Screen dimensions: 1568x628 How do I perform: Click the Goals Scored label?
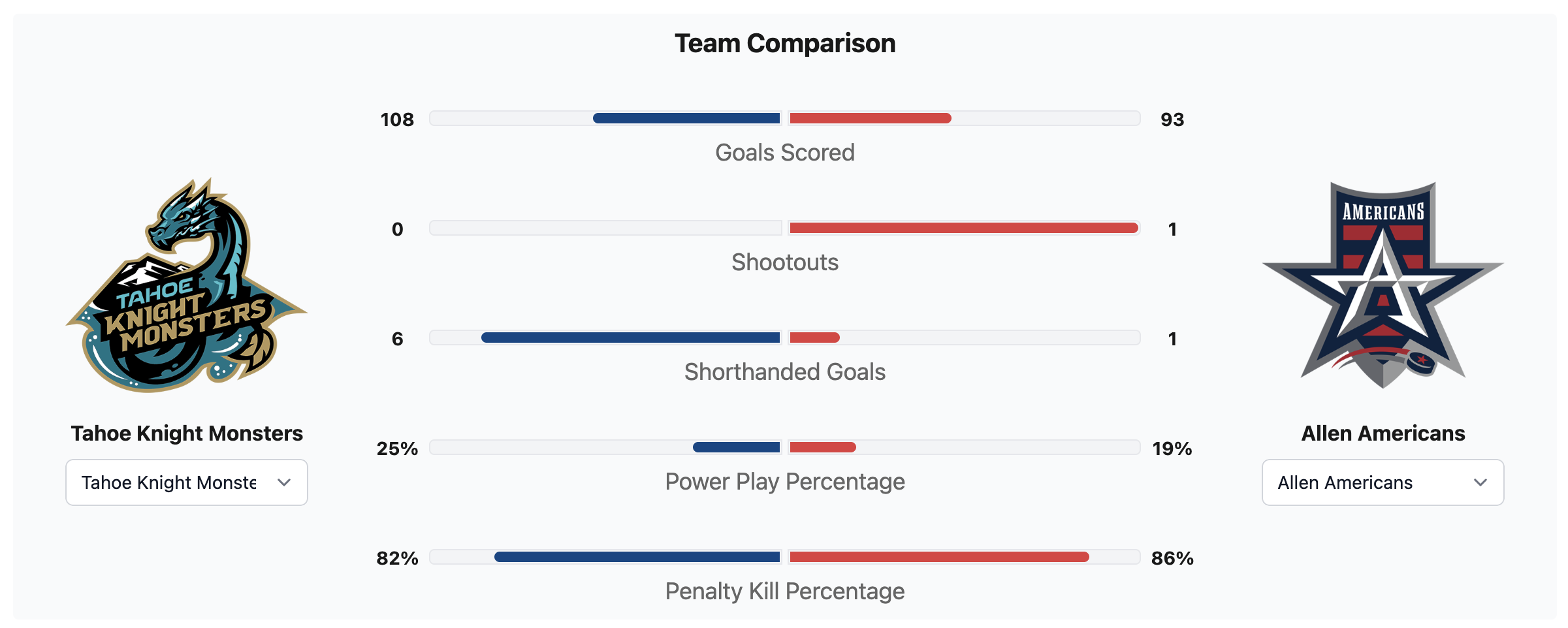coord(784,153)
